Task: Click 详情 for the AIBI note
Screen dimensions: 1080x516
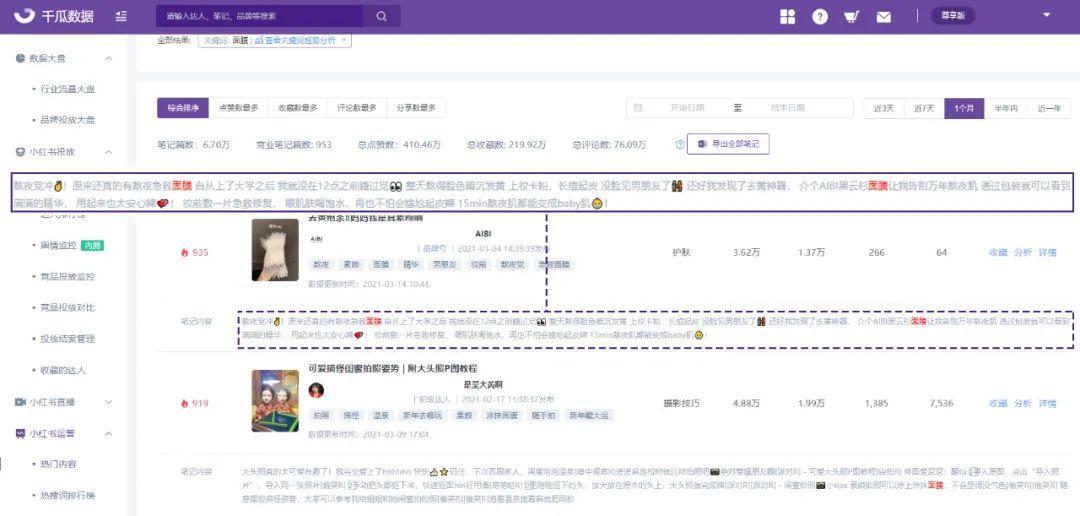Action: [x=1048, y=252]
